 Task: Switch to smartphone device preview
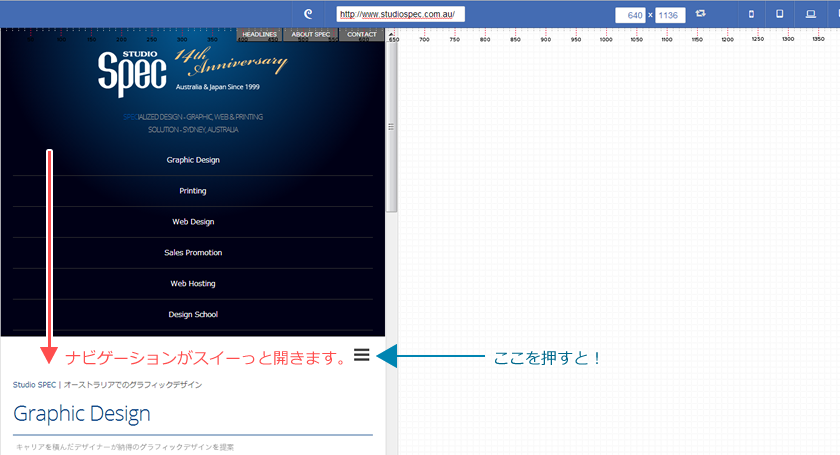[x=751, y=15]
